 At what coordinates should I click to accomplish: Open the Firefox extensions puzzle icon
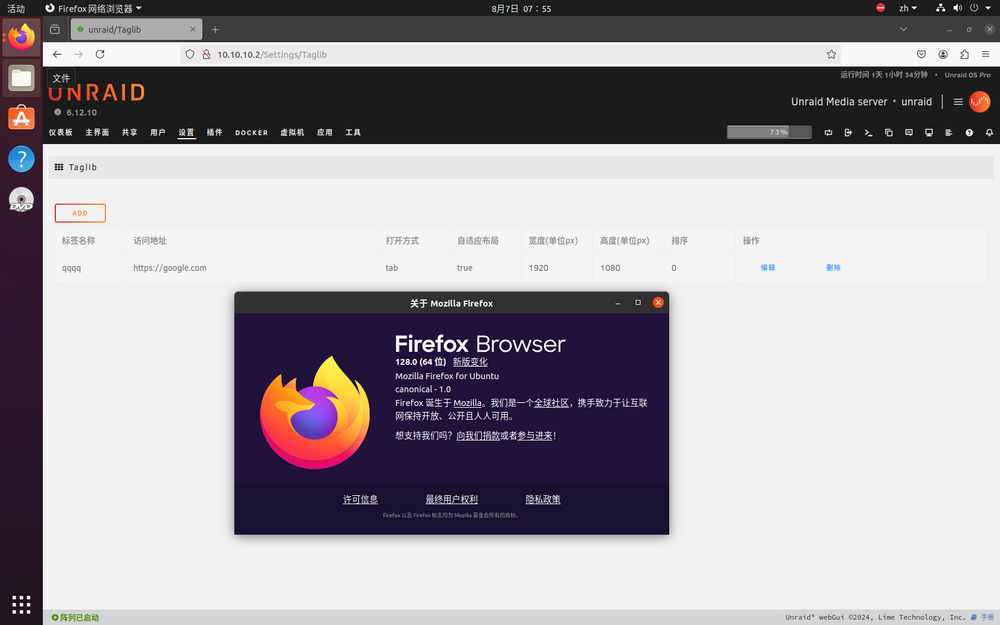(x=964, y=54)
